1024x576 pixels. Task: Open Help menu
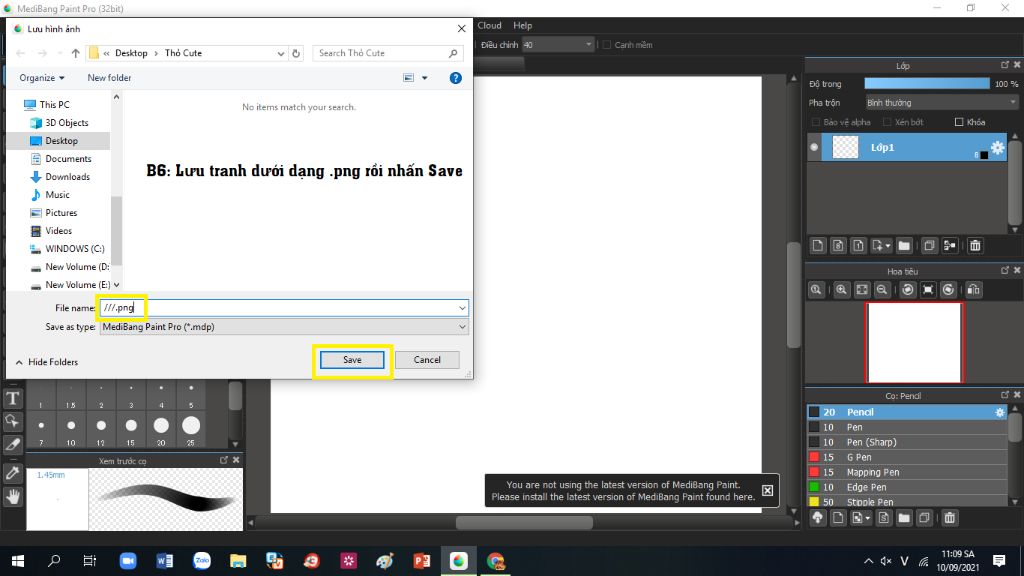pyautogui.click(x=522, y=25)
